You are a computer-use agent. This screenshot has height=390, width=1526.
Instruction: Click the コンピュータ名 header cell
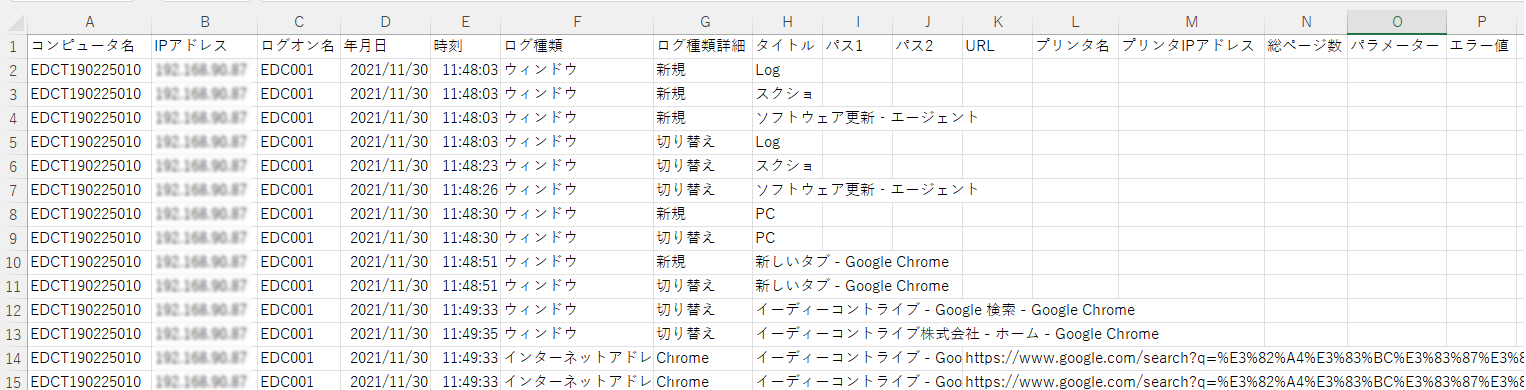[x=90, y=46]
